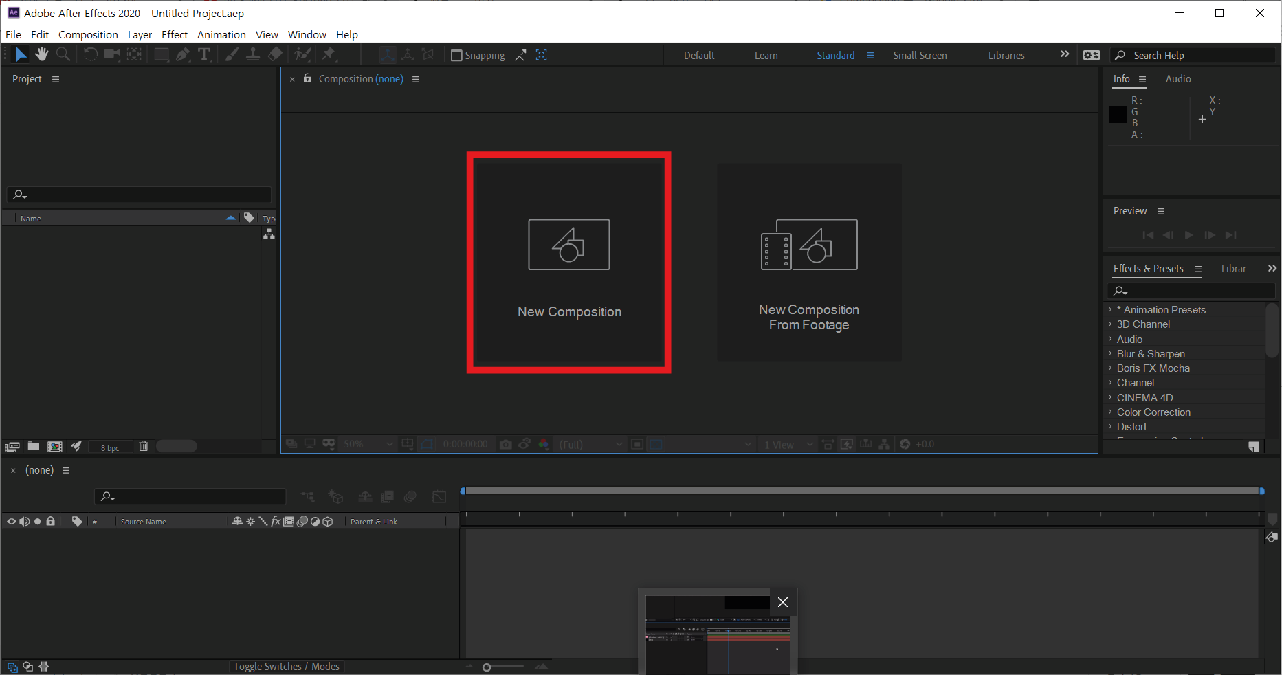The width and height of the screenshot is (1282, 675).
Task: Select the Selection arrow tool
Action: click(x=20, y=55)
